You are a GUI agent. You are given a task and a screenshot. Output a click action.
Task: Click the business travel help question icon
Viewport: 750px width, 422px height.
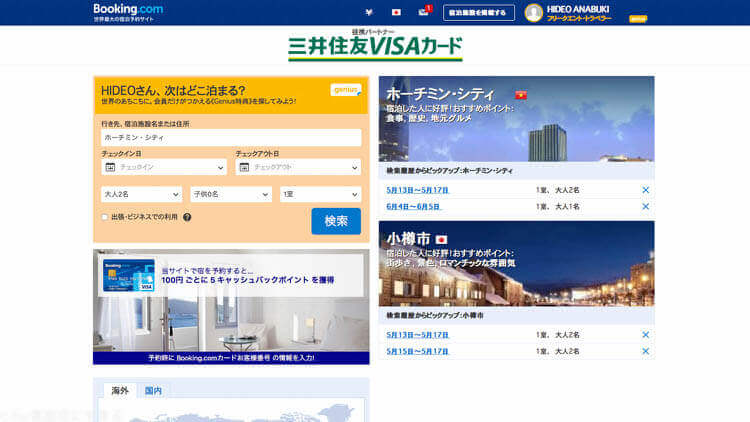(187, 217)
